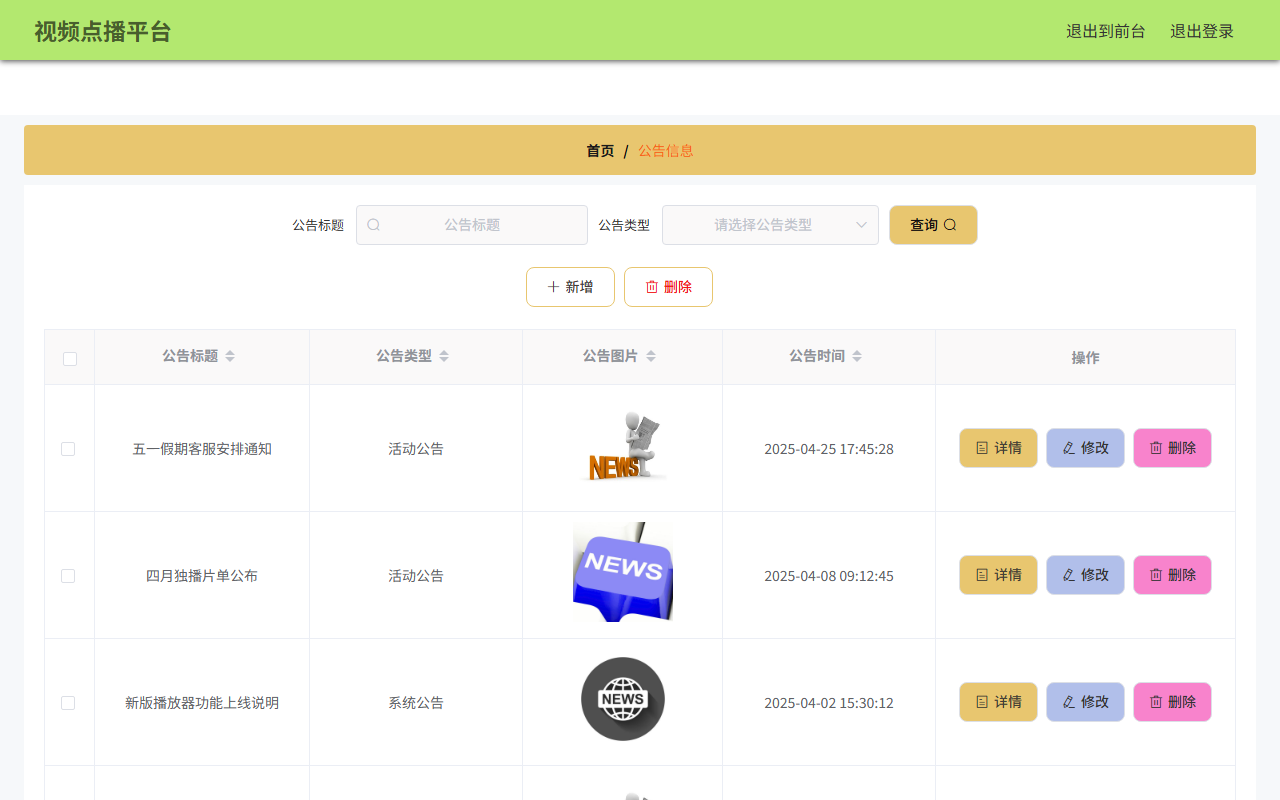The width and height of the screenshot is (1280, 800).
Task: Open 详情 for 五一假期客服安排通知
Action: (x=998, y=448)
